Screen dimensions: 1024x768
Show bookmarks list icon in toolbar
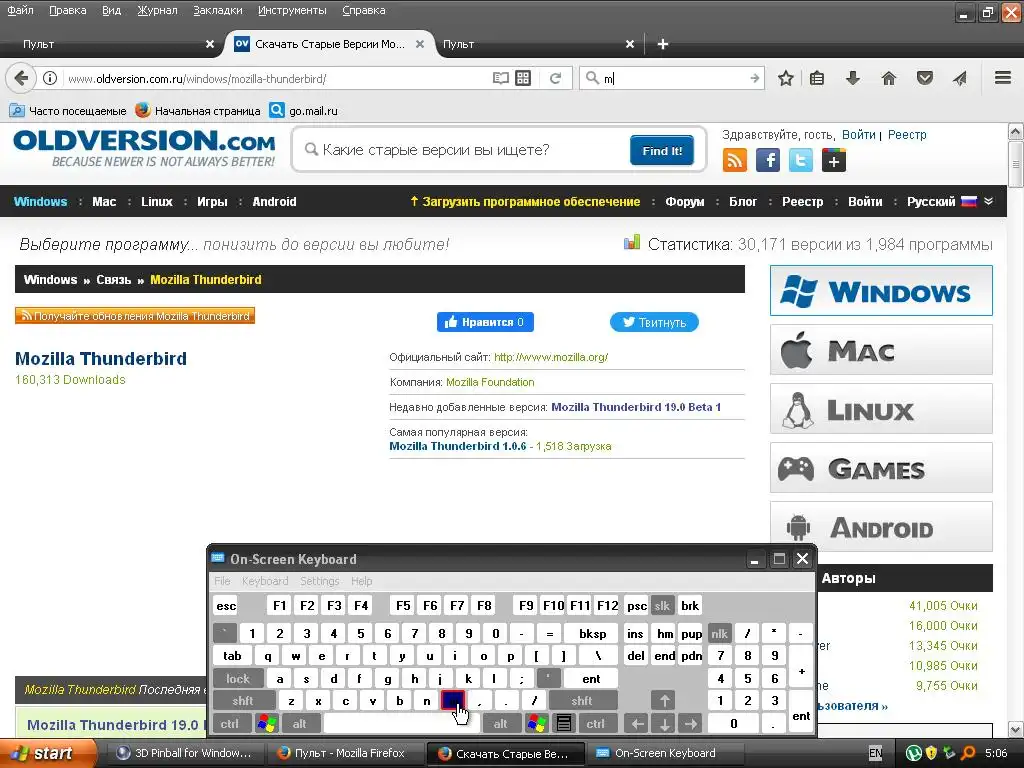[817, 78]
